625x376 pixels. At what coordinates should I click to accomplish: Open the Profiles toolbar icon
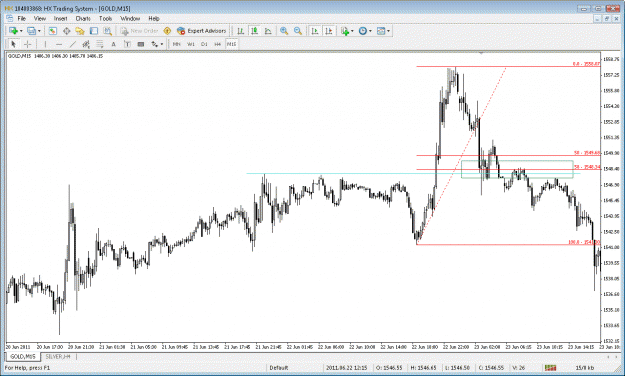[x=31, y=31]
